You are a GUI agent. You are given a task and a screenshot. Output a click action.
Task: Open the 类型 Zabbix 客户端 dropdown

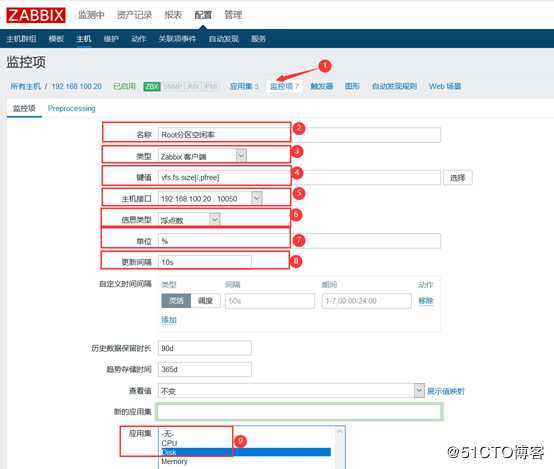[x=202, y=156]
